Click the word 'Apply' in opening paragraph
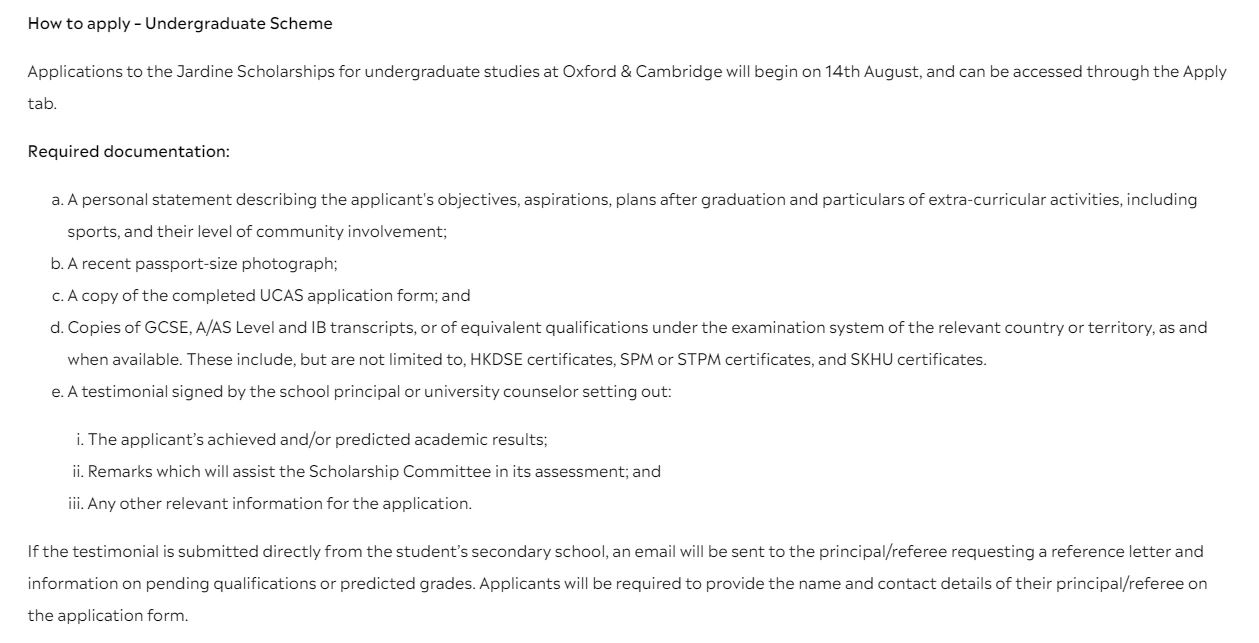 click(1204, 72)
